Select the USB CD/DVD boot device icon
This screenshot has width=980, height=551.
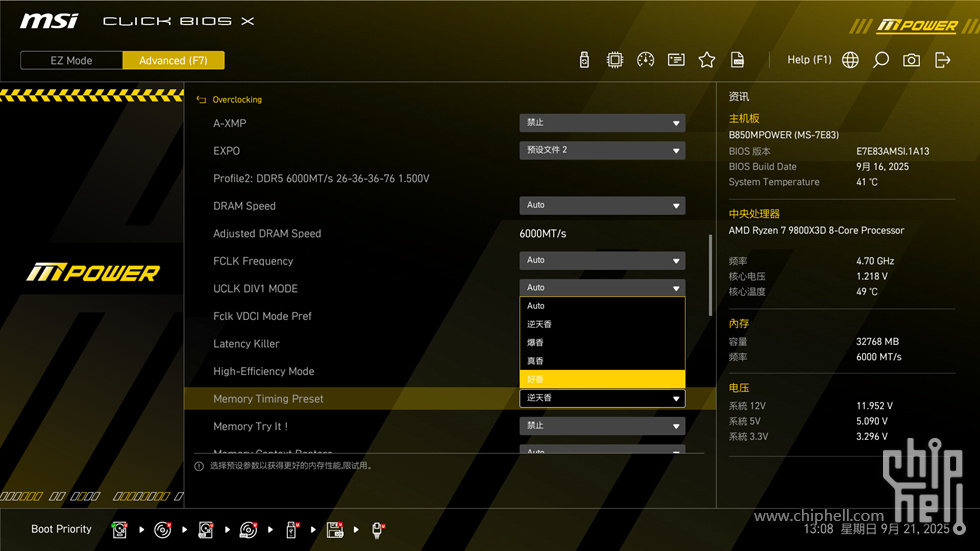click(248, 530)
